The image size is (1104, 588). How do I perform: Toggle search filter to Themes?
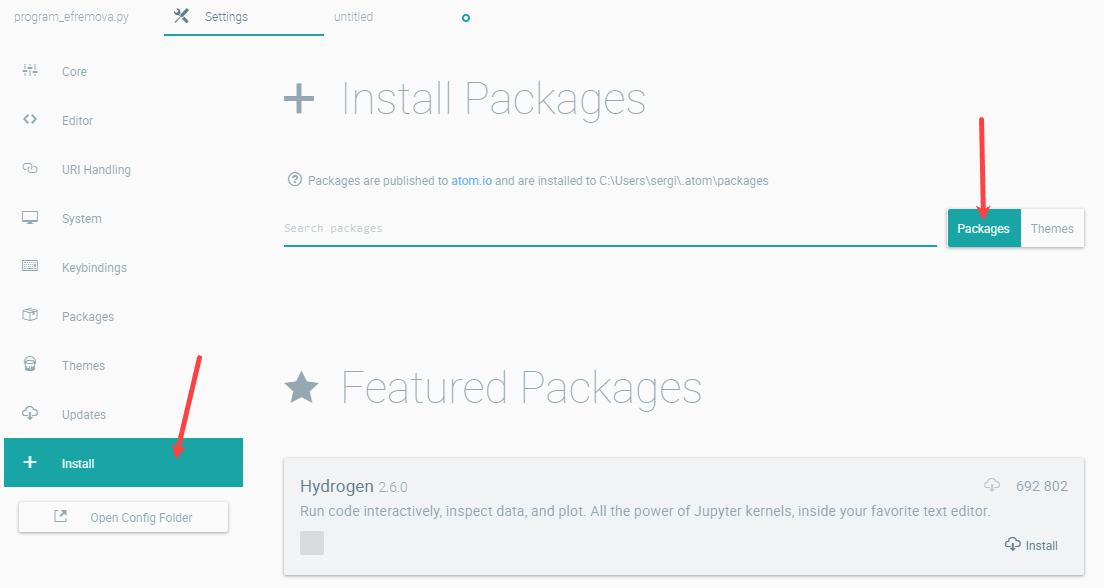[1052, 228]
